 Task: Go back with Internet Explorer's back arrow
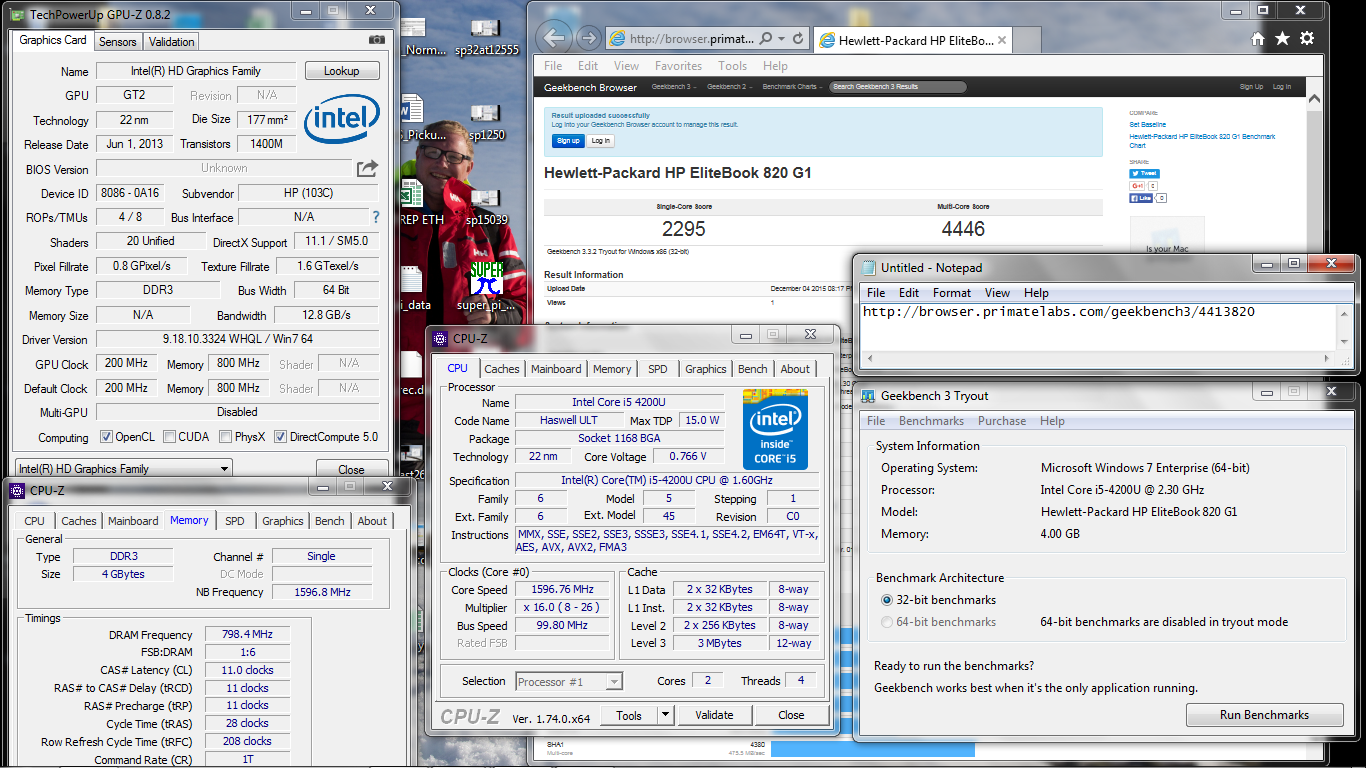coord(553,38)
